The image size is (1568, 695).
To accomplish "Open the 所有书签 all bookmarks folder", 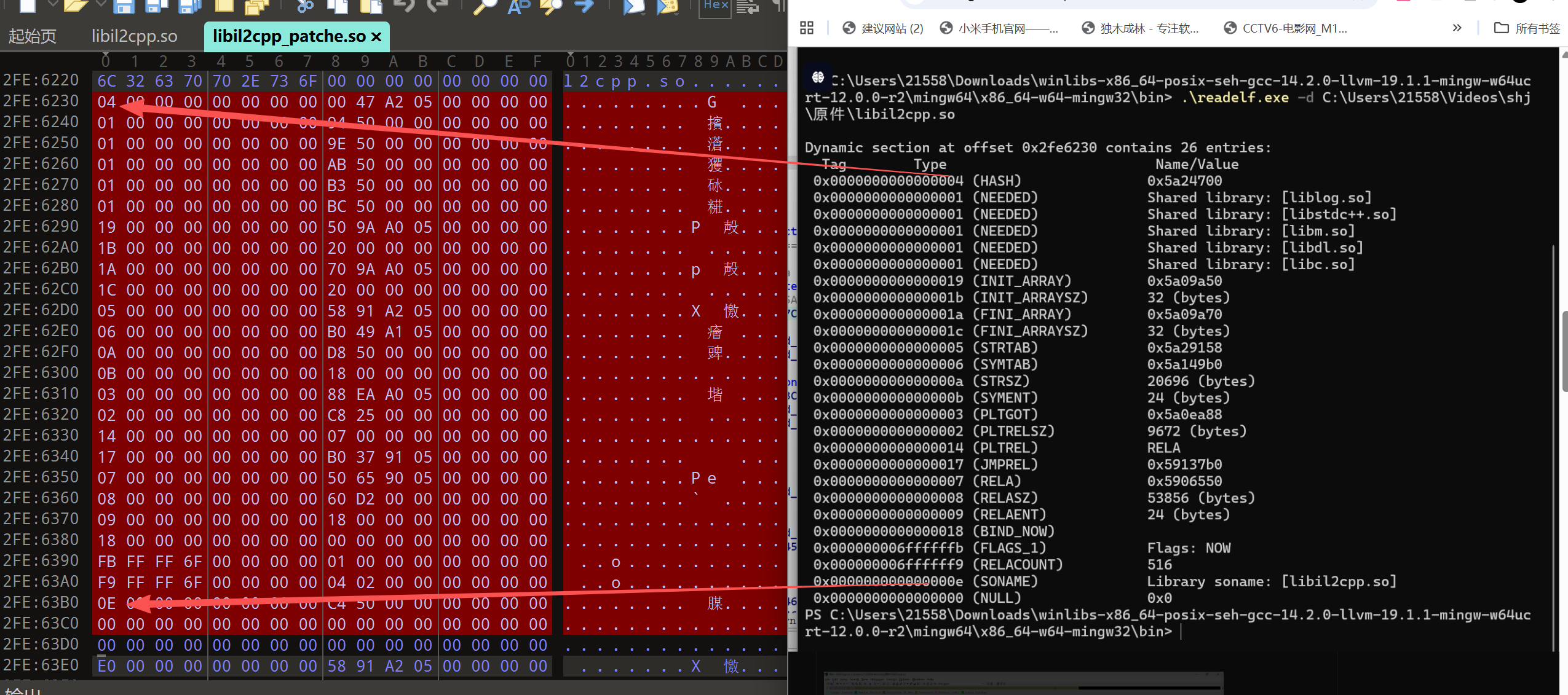I will click(x=1527, y=28).
